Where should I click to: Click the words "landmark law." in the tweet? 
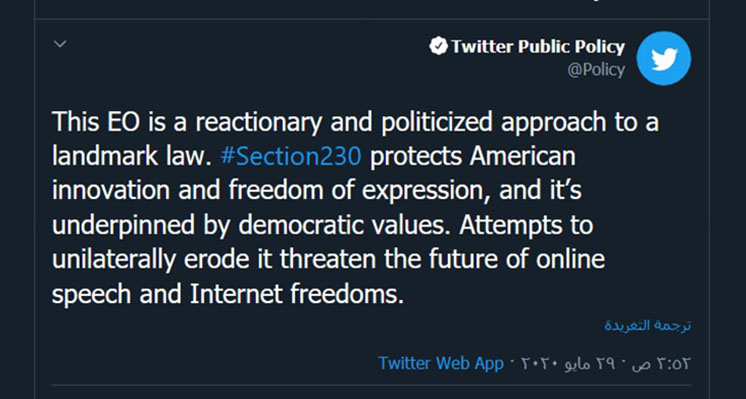pyautogui.click(x=131, y=156)
